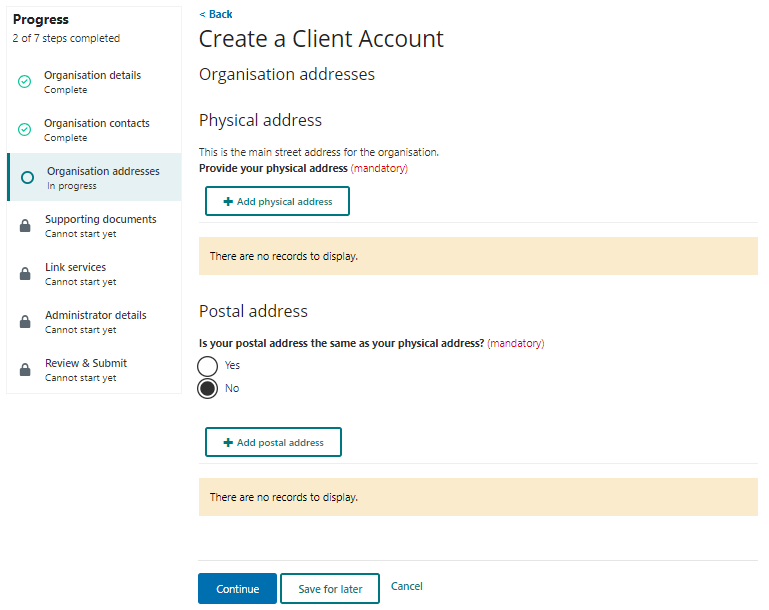Cancel the client account creation

click(x=407, y=586)
